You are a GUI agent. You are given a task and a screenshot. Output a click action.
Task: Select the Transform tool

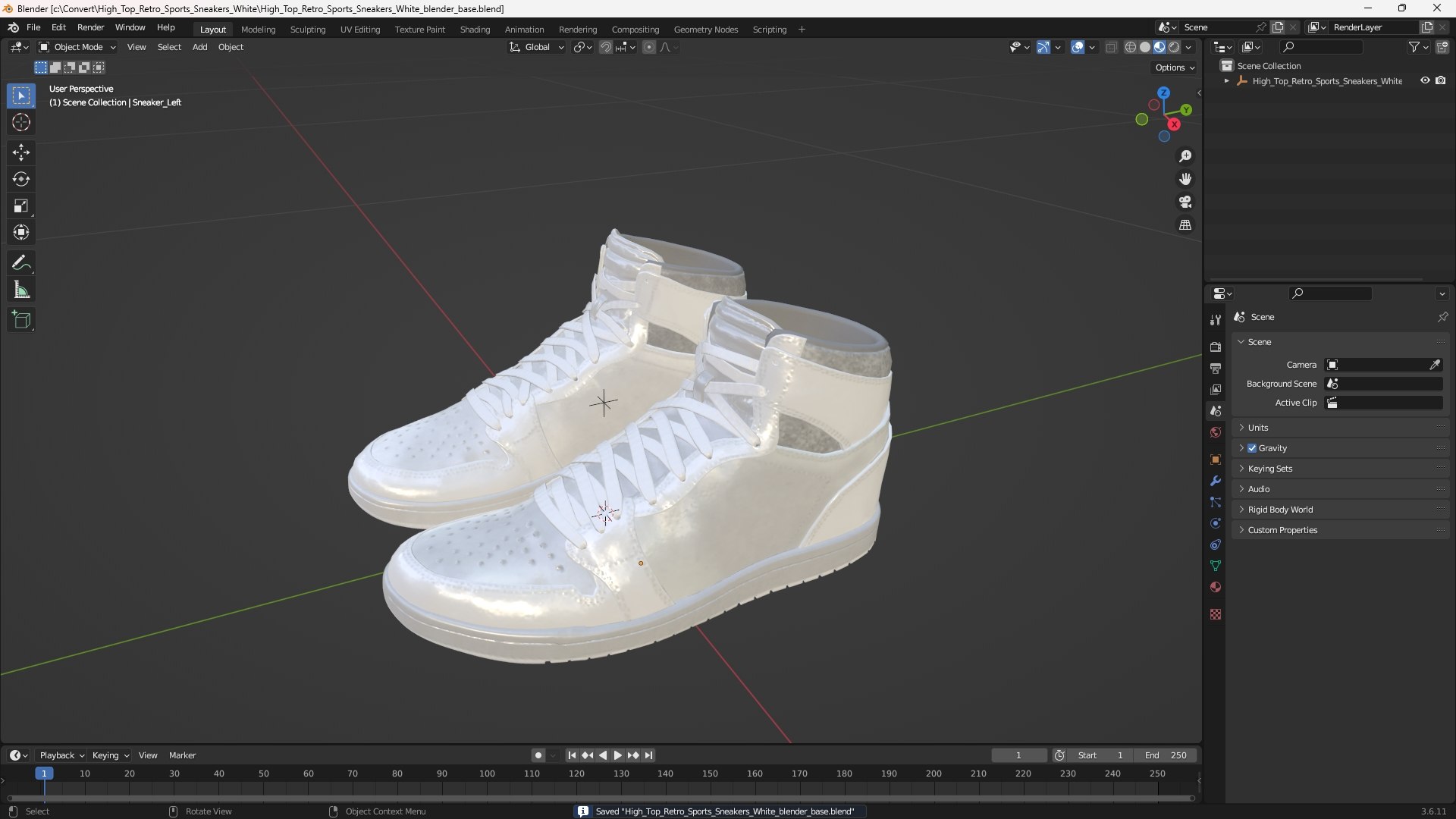tap(21, 232)
